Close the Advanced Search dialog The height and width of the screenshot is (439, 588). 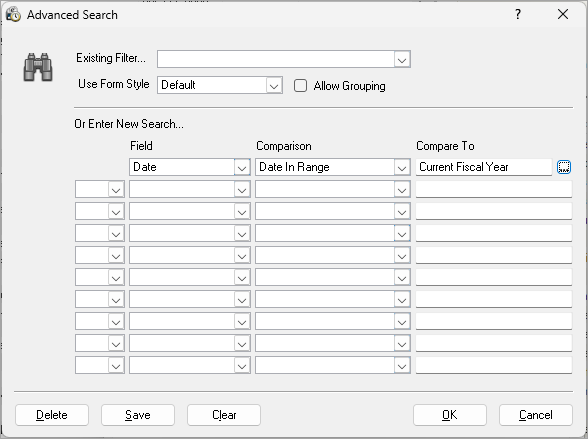[562, 14]
